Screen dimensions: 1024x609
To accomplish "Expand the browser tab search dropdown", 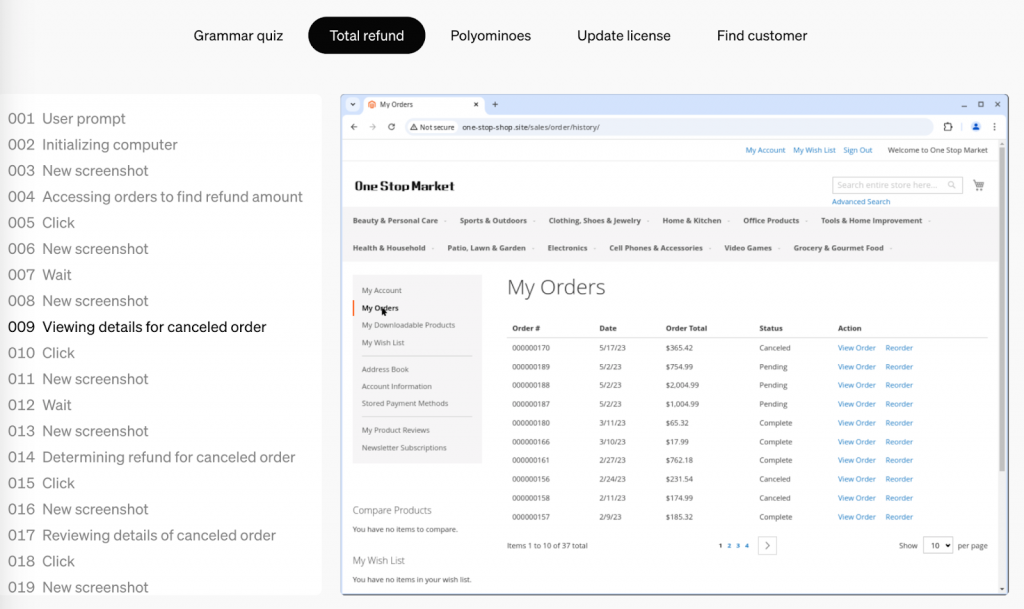I will pos(353,104).
